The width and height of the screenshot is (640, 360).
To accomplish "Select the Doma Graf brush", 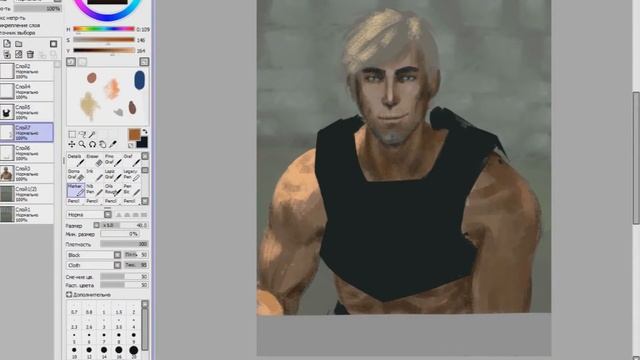I will 76,175.
